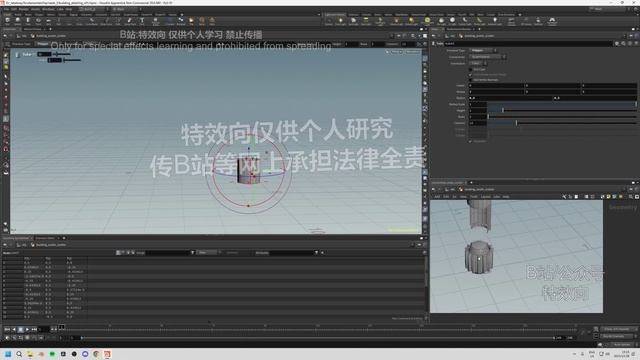640x360 pixels.
Task: Select the Tube shelf tool
Action: pyautogui.click(x=28, y=21)
